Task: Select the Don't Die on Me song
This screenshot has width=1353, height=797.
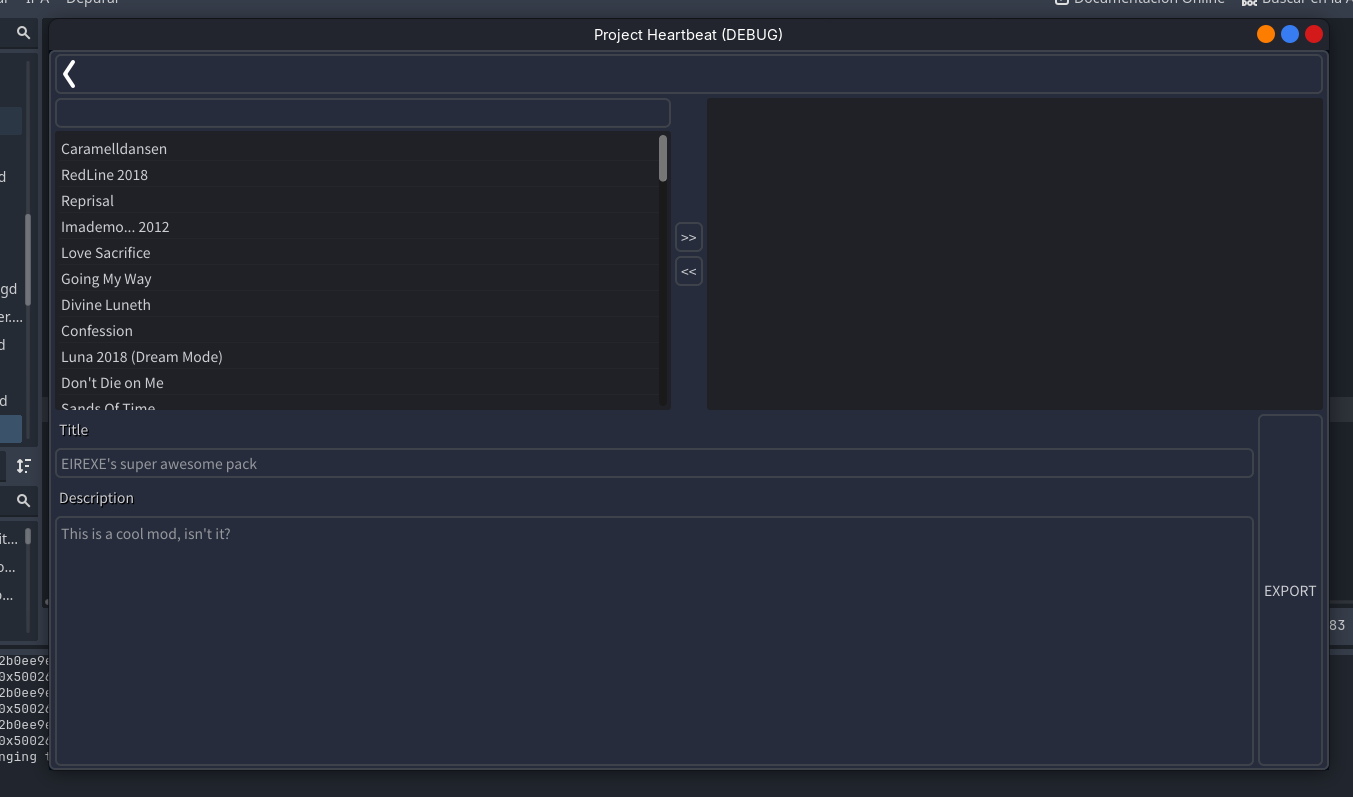Action: (112, 383)
